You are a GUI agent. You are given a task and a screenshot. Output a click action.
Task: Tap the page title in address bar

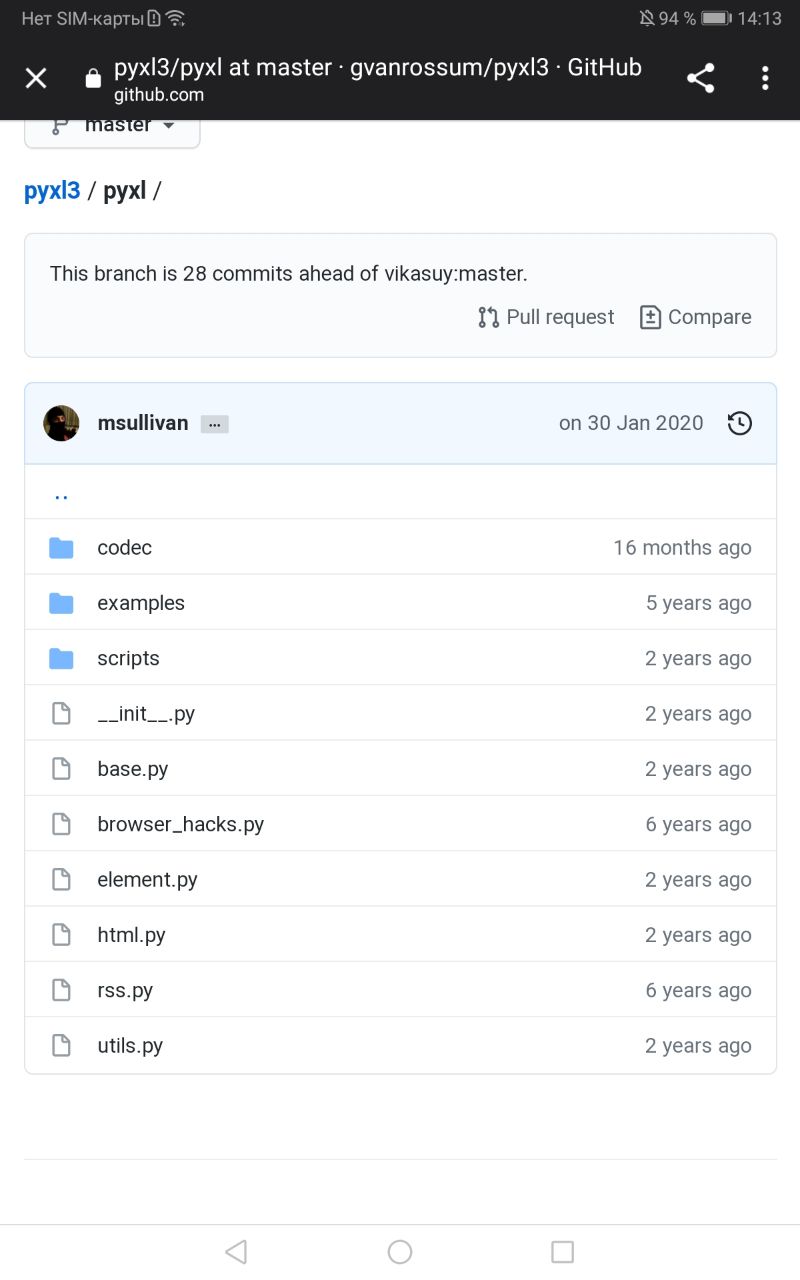click(378, 68)
